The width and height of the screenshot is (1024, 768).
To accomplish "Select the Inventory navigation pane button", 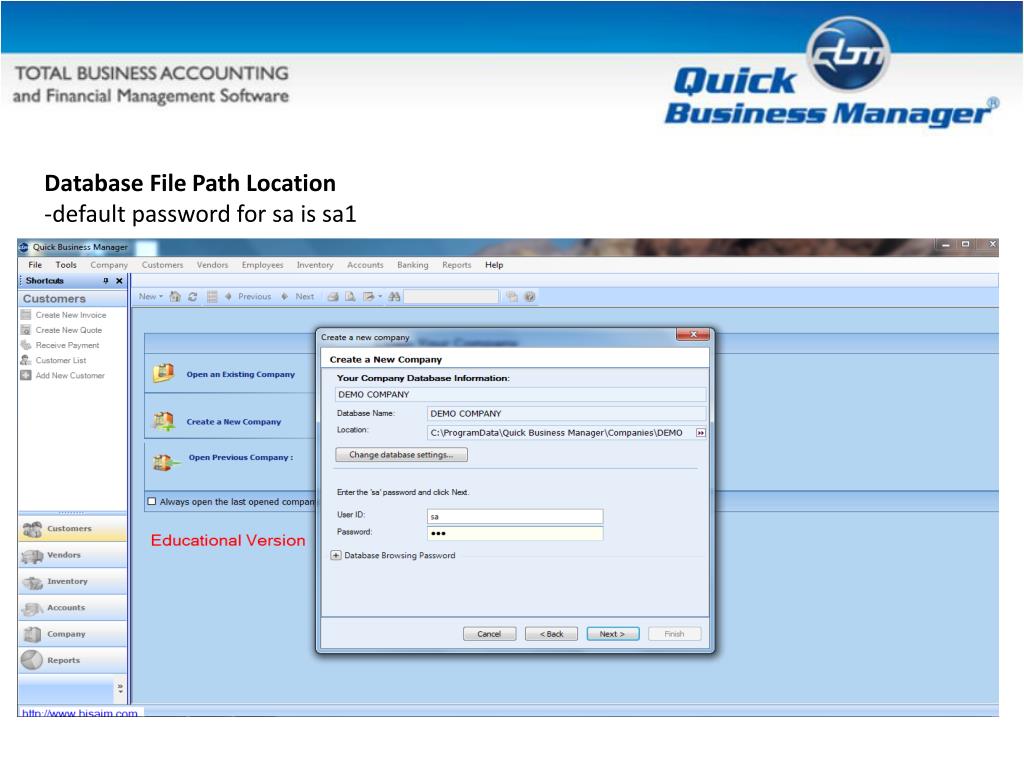I will [x=72, y=581].
